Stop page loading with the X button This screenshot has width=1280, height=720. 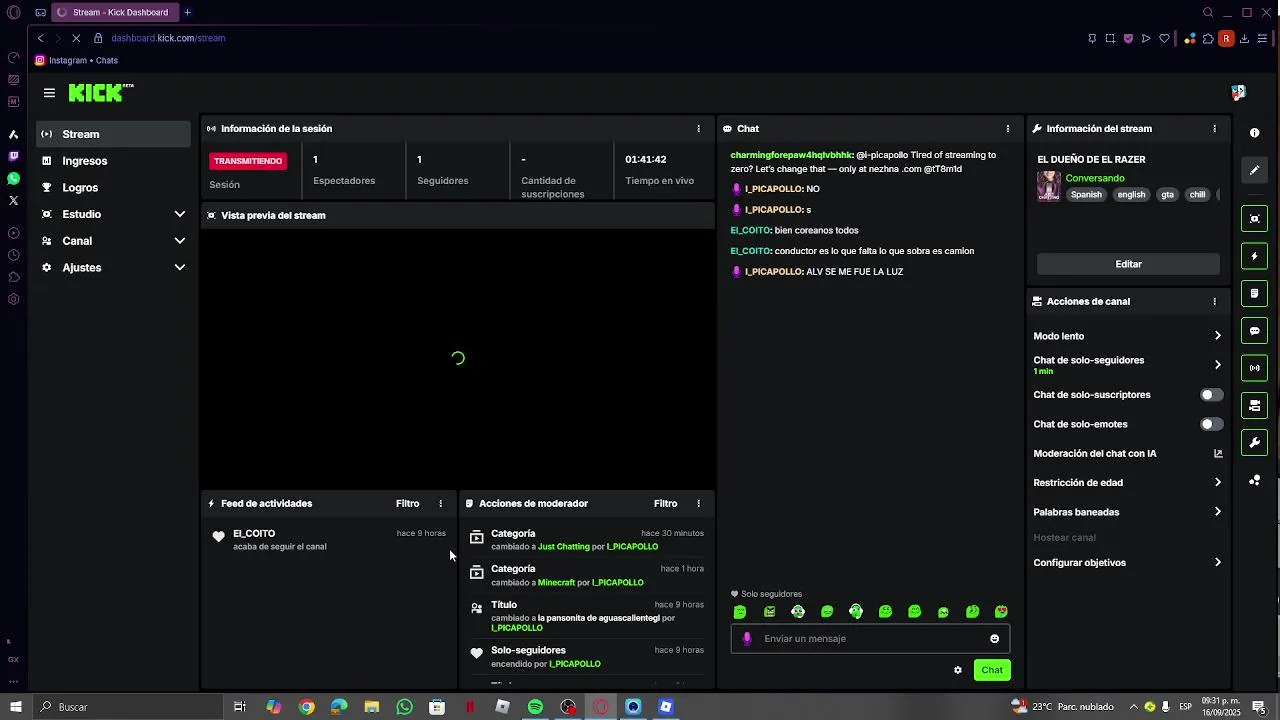pos(77,38)
